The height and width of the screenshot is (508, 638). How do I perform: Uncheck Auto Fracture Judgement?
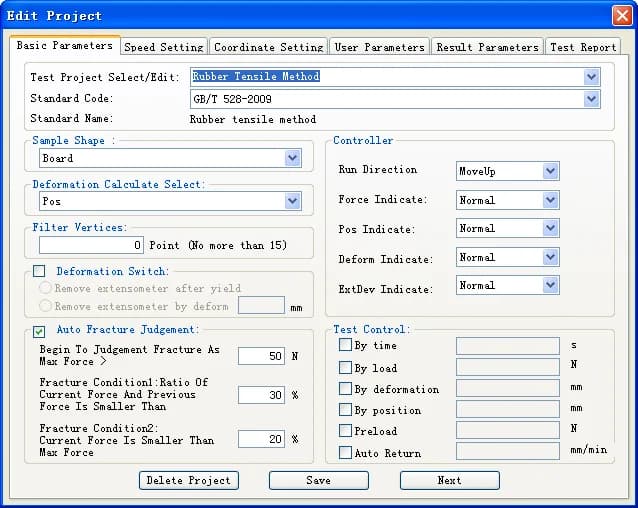click(x=39, y=331)
